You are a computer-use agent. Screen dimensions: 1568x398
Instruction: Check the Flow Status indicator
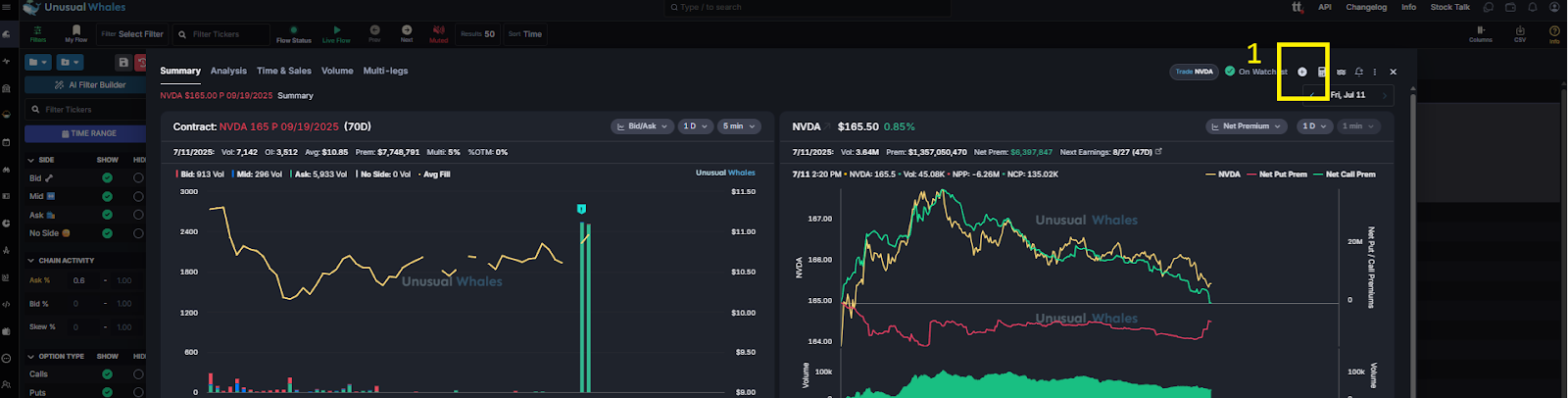(294, 34)
